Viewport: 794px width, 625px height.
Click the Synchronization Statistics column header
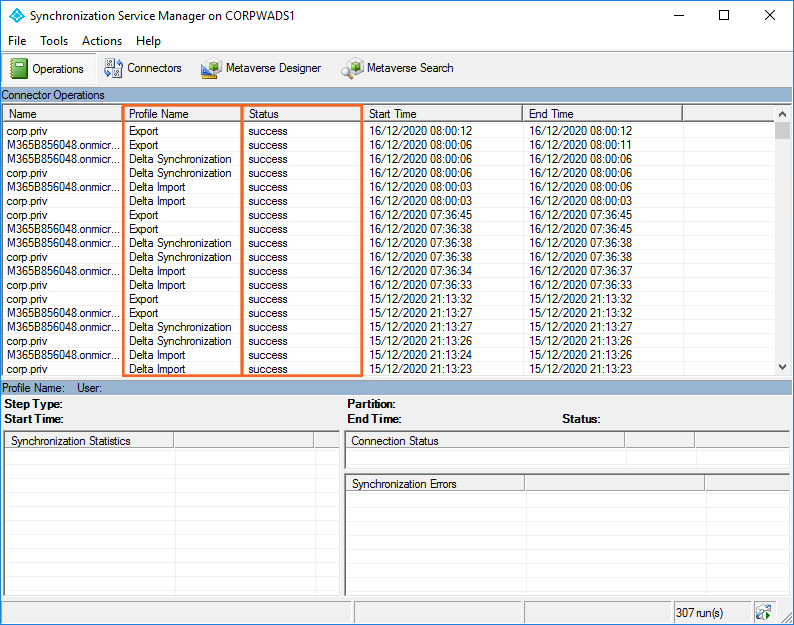pos(89,440)
